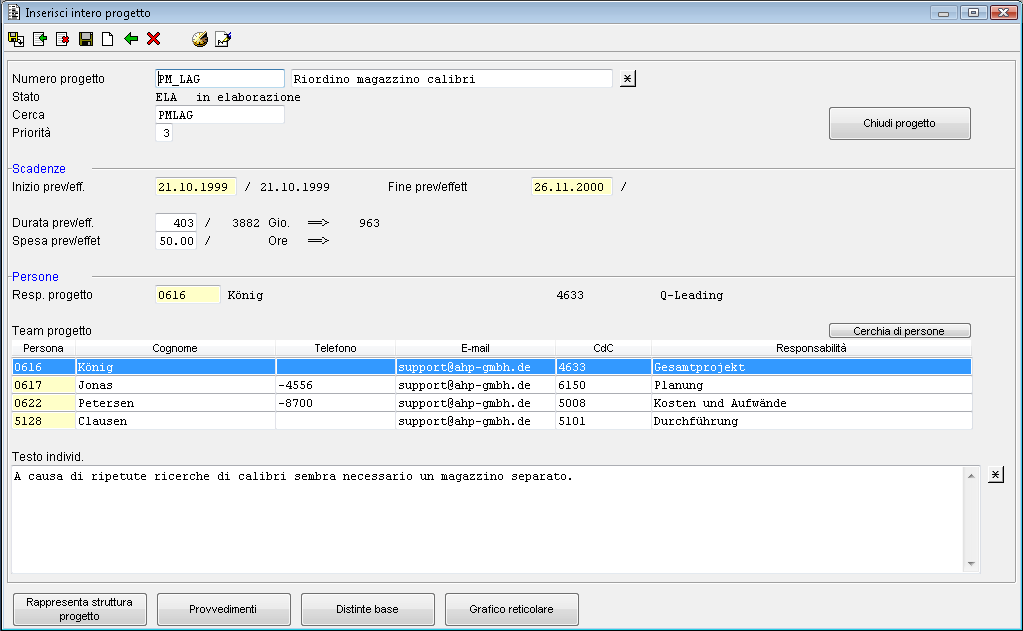Click the surname cell Jonas

tap(176, 385)
